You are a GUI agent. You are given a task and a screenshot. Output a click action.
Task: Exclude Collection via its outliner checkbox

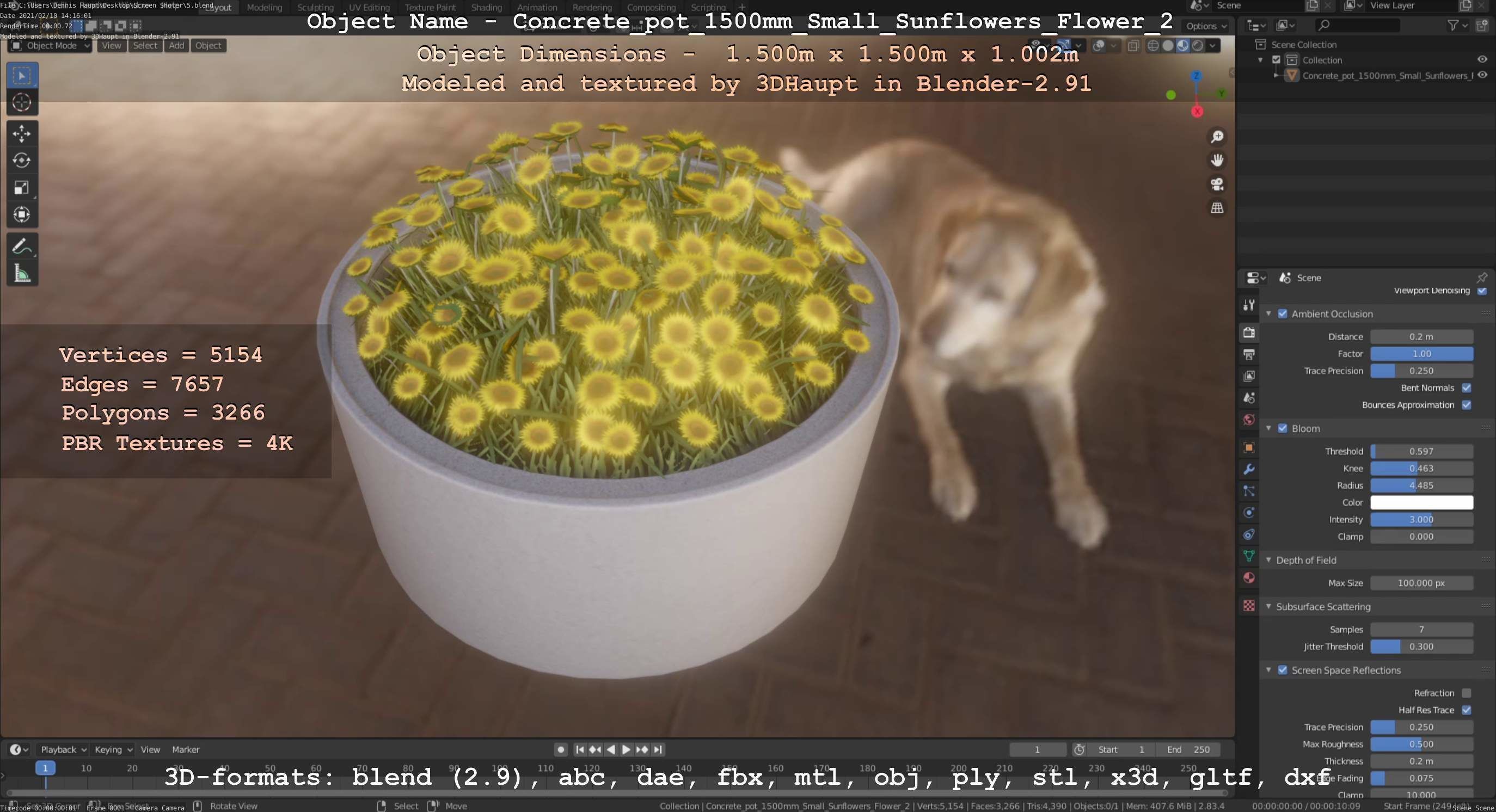point(1277,60)
